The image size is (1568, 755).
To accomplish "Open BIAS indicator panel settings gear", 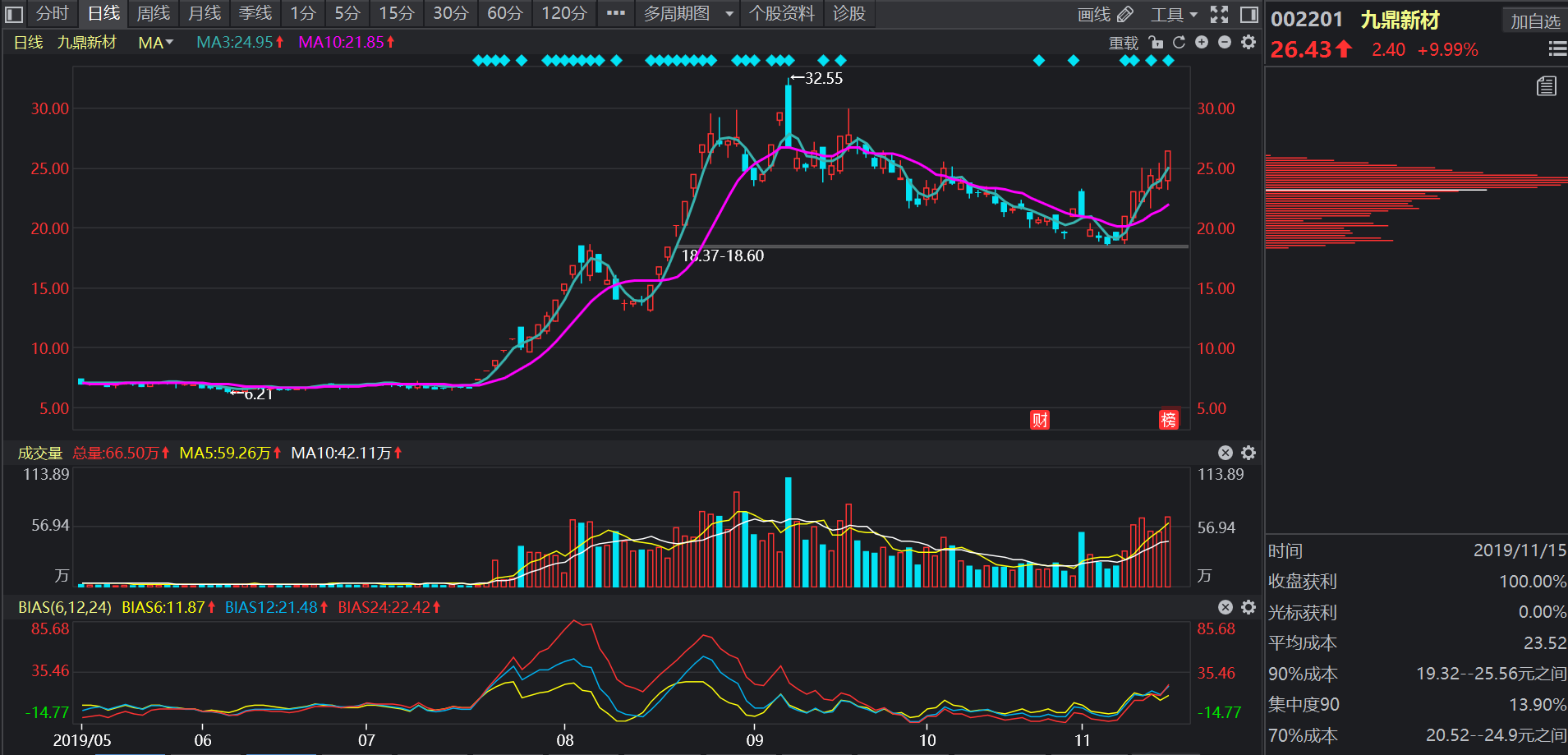I will tap(1248, 607).
